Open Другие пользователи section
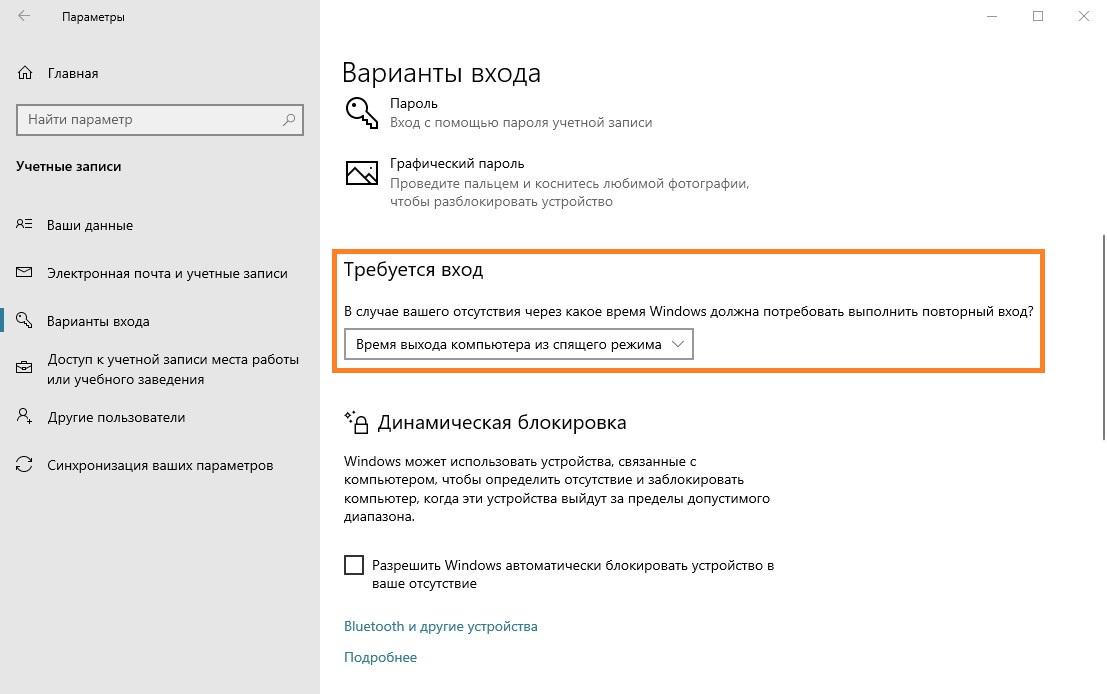The width and height of the screenshot is (1107, 694). point(116,417)
